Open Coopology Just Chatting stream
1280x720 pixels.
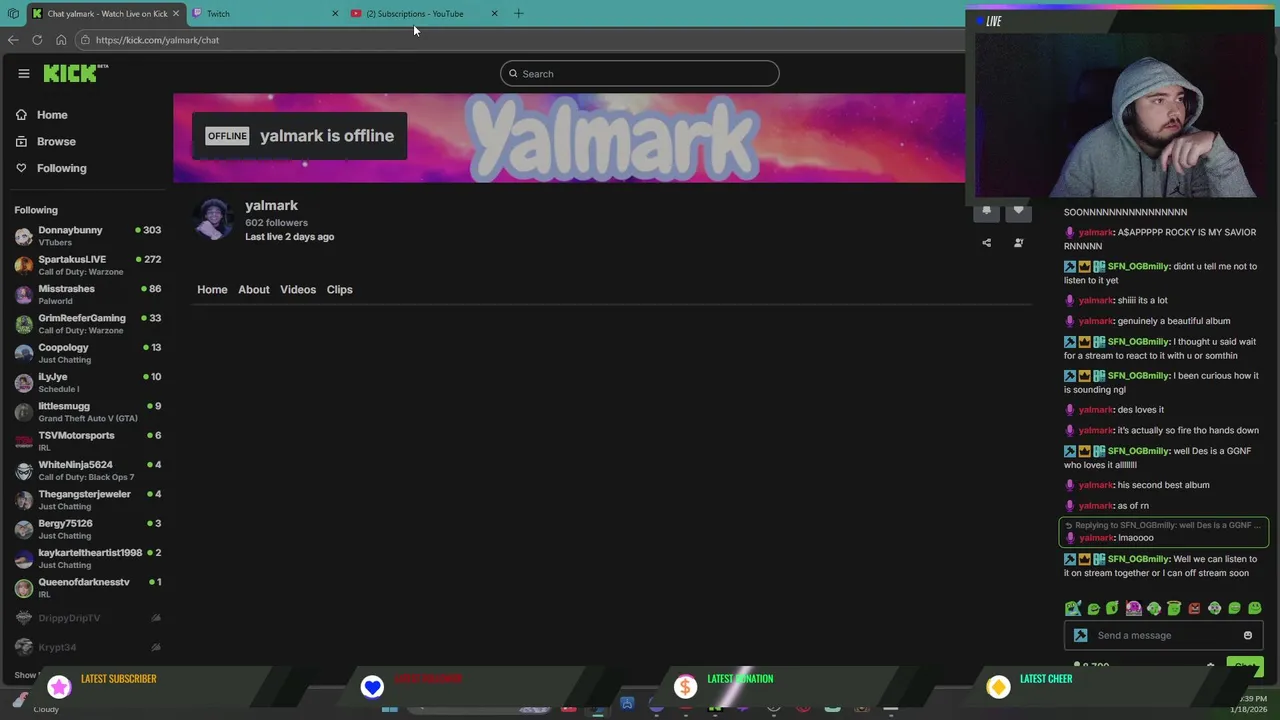click(x=88, y=353)
